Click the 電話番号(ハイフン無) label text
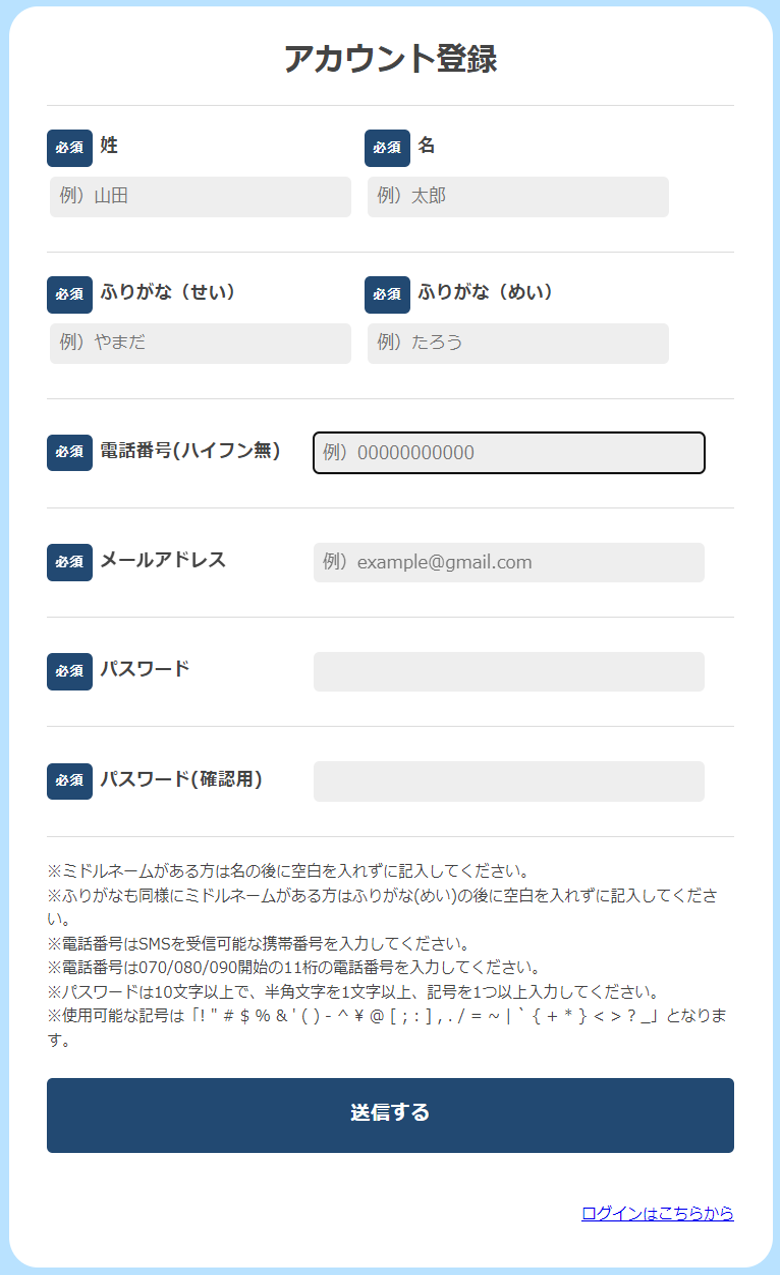This screenshot has height=1275, width=780. tap(190, 451)
